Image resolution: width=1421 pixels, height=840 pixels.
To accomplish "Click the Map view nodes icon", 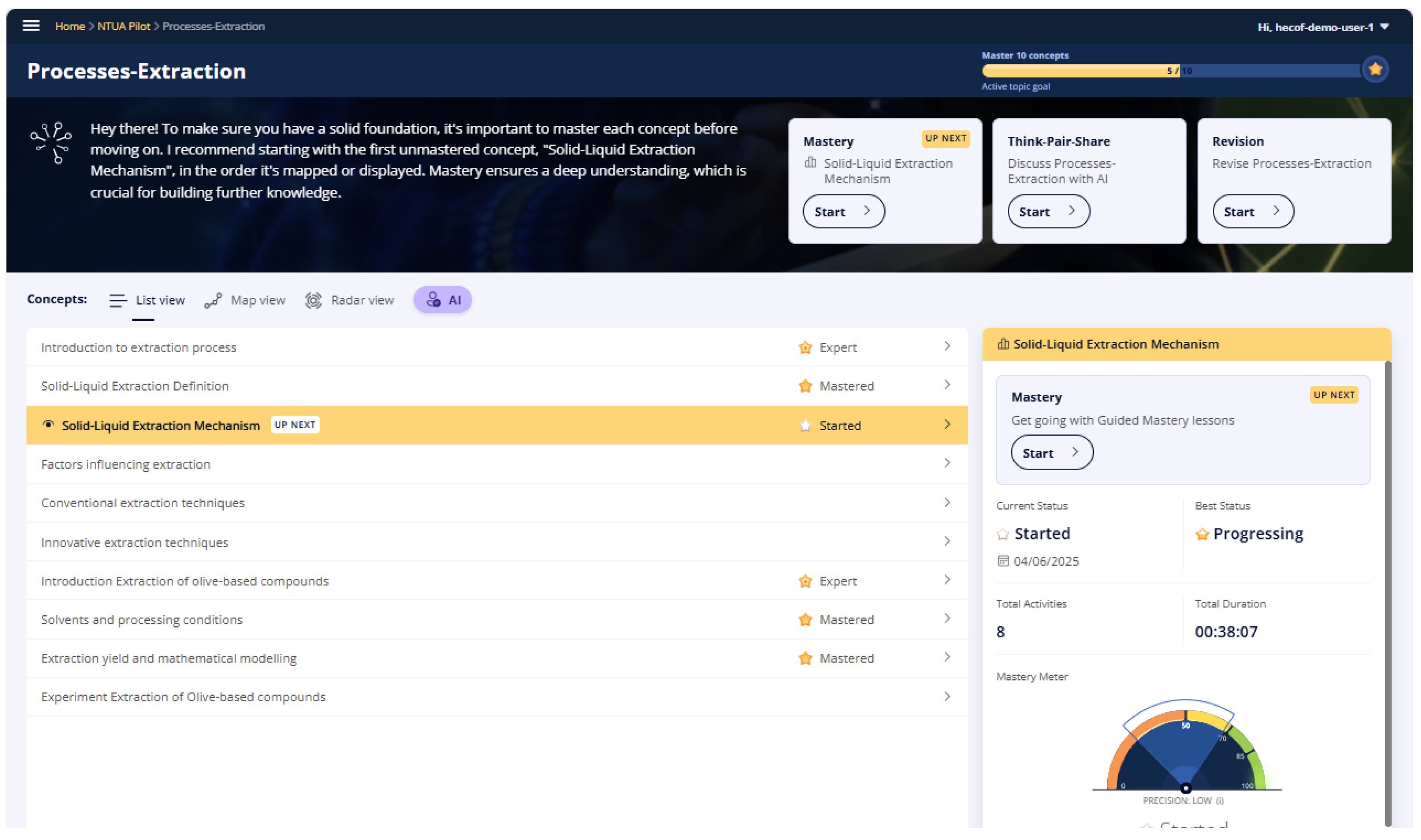I will point(213,301).
